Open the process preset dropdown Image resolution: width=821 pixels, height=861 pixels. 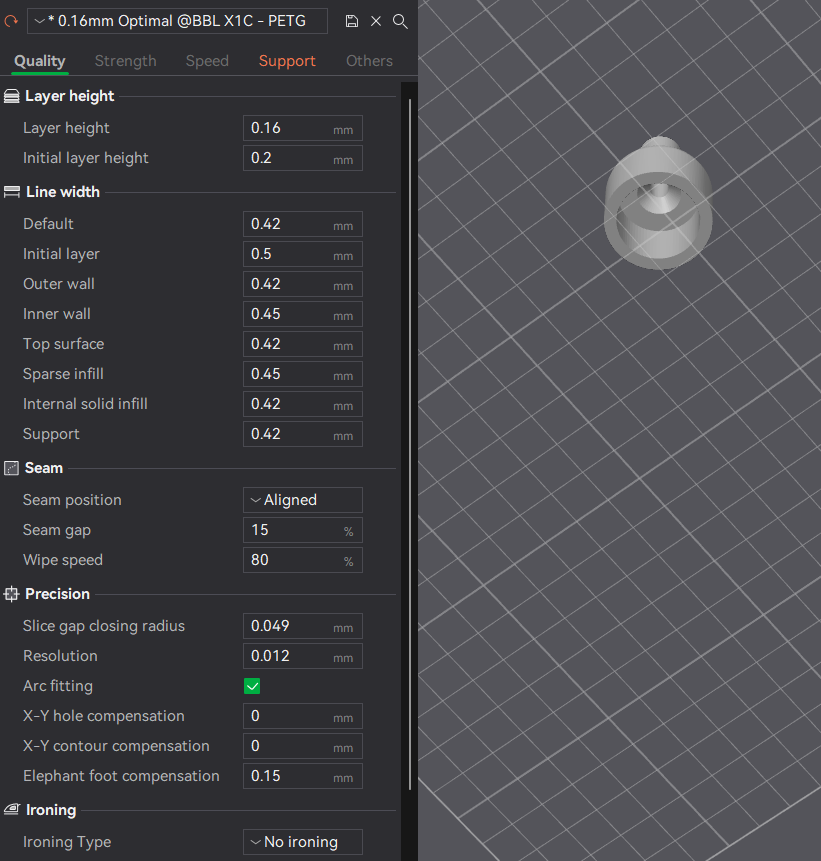[x=178, y=21]
